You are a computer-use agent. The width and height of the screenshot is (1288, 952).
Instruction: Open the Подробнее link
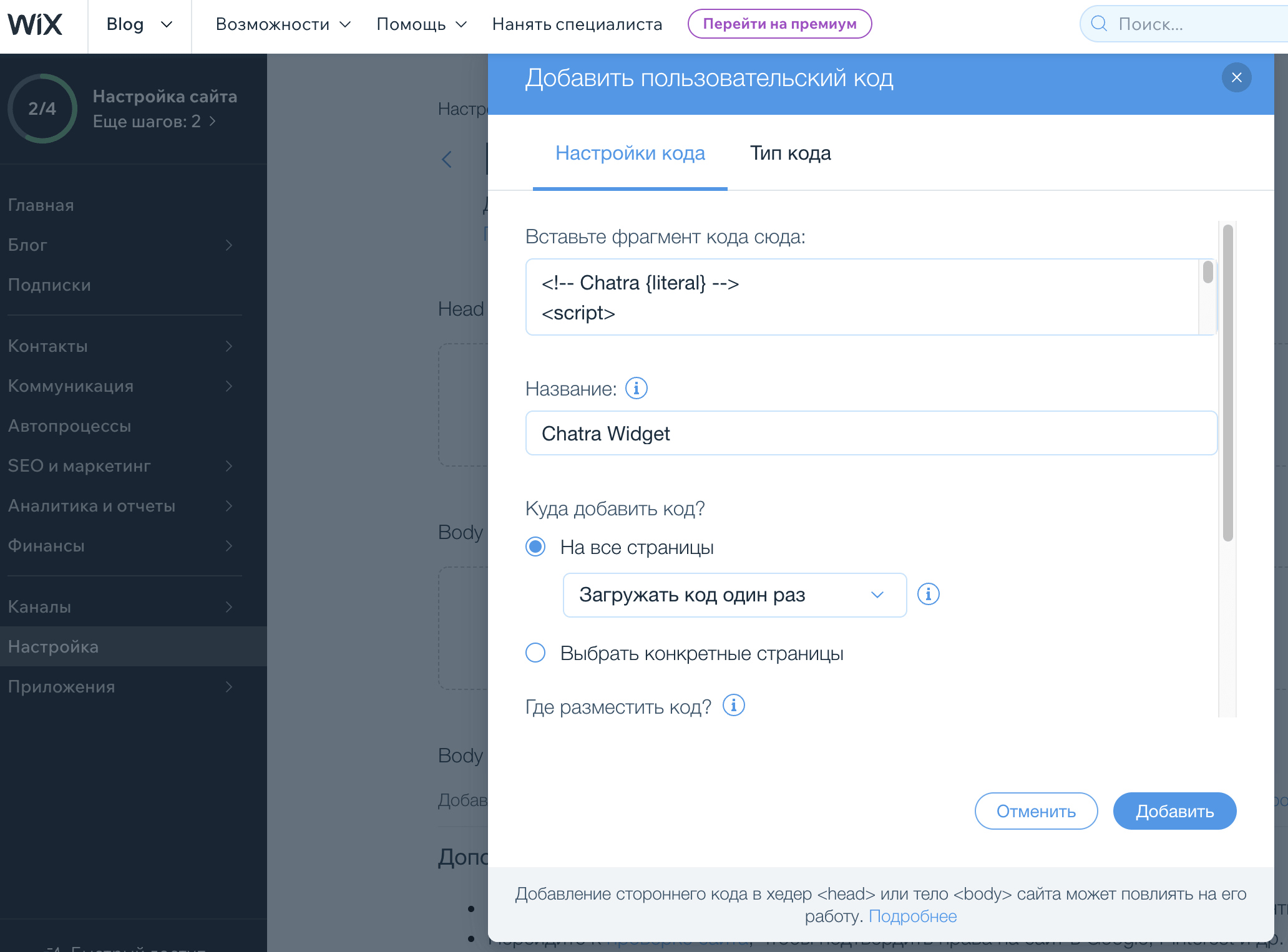click(912, 916)
